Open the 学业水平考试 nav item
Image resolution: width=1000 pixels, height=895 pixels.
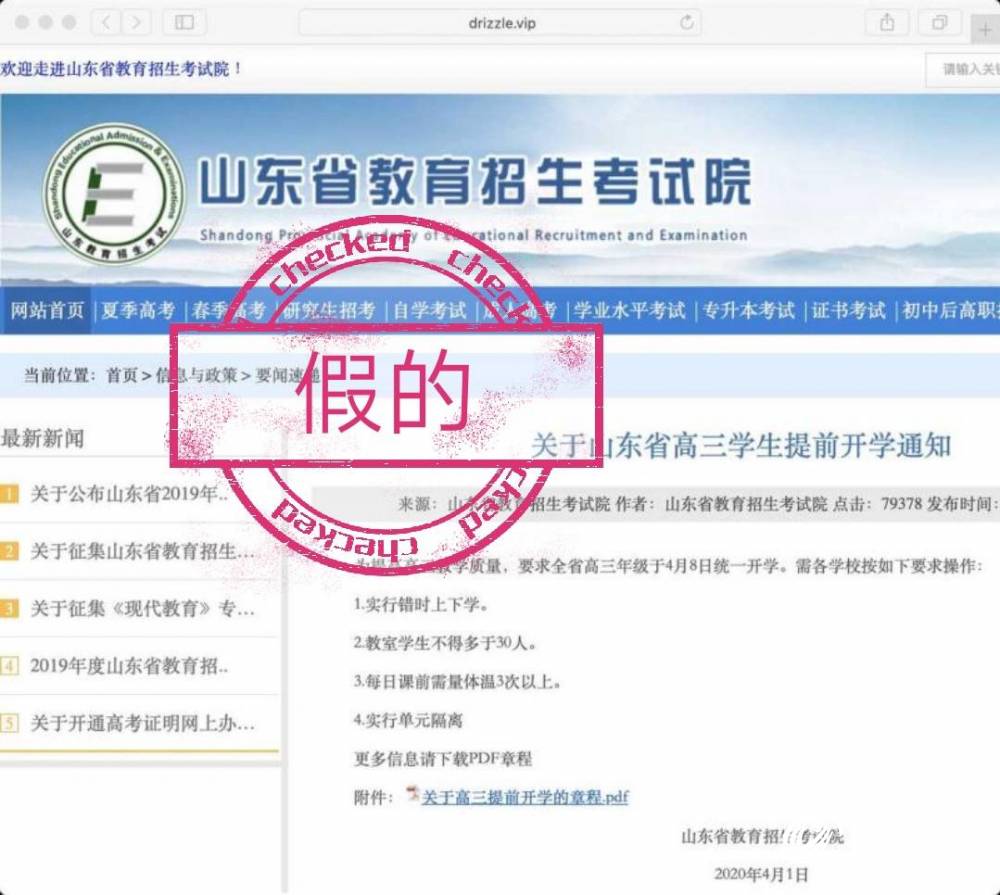tap(629, 311)
